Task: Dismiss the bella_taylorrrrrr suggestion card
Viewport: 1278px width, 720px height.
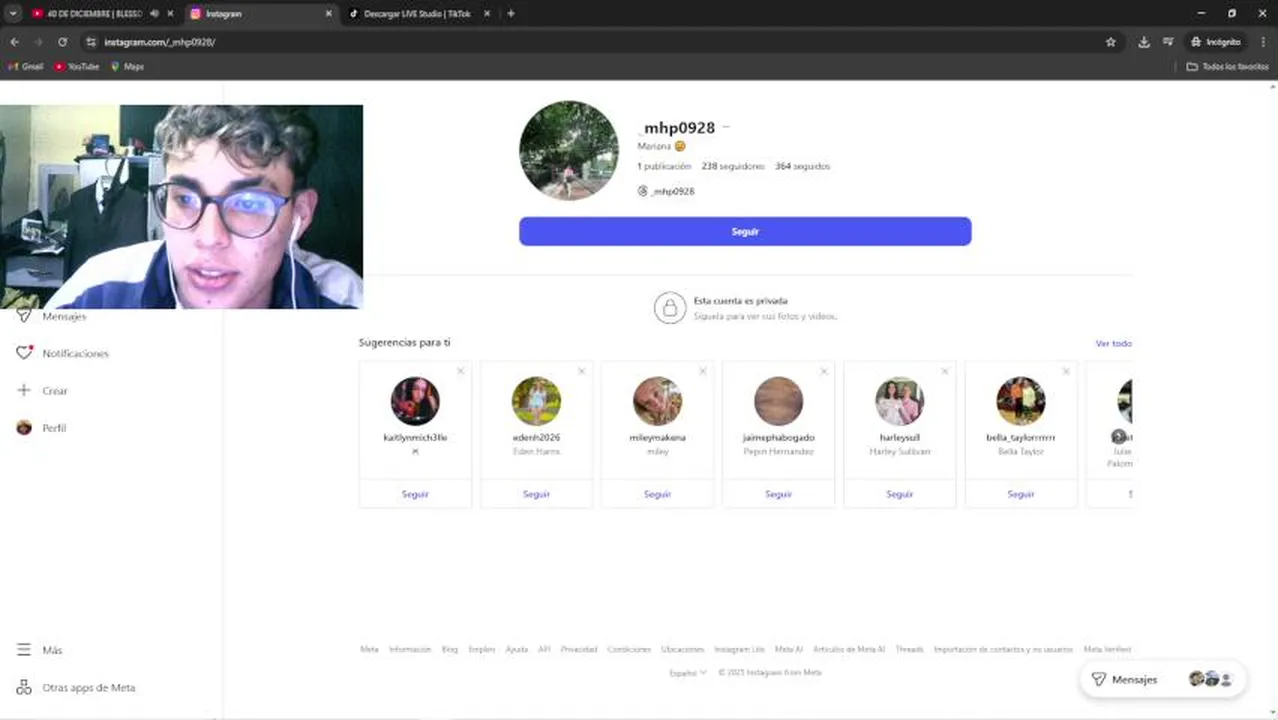Action: tap(1065, 371)
